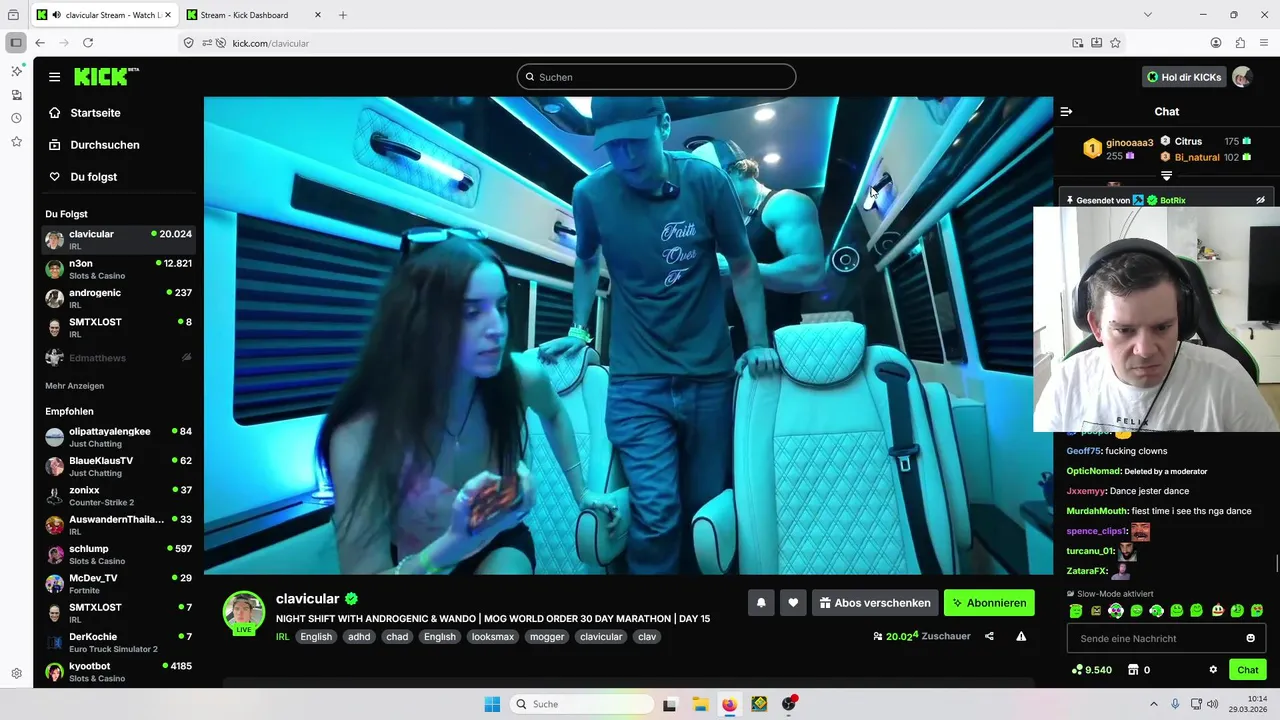Image resolution: width=1280 pixels, height=720 pixels.
Task: Click Hol dir KICKs button
Action: [x=1185, y=77]
